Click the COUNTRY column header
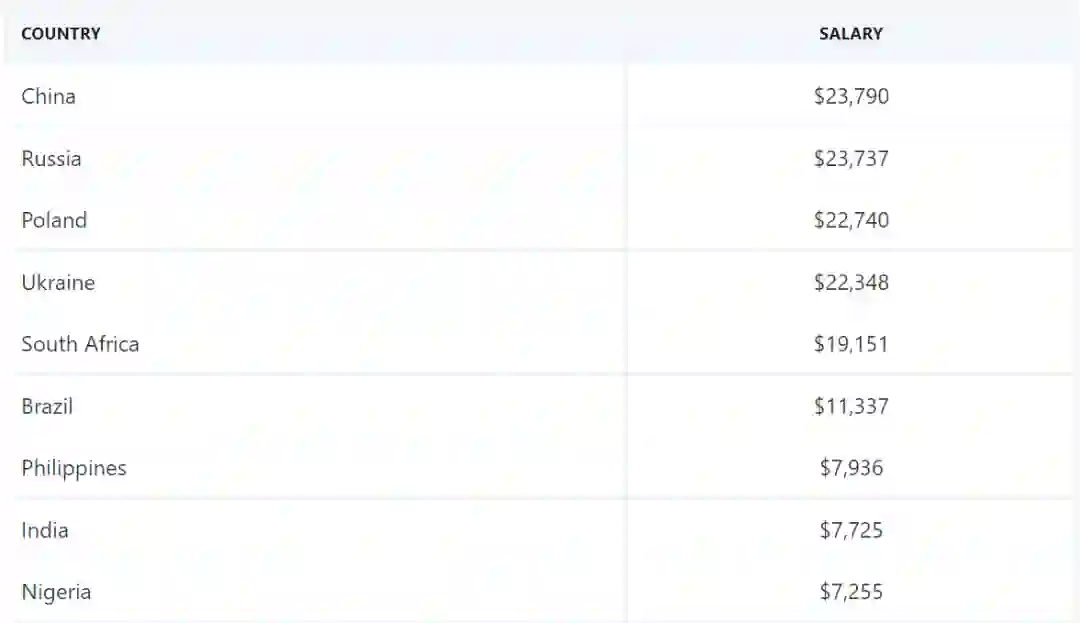The height and width of the screenshot is (623, 1080). pos(61,34)
